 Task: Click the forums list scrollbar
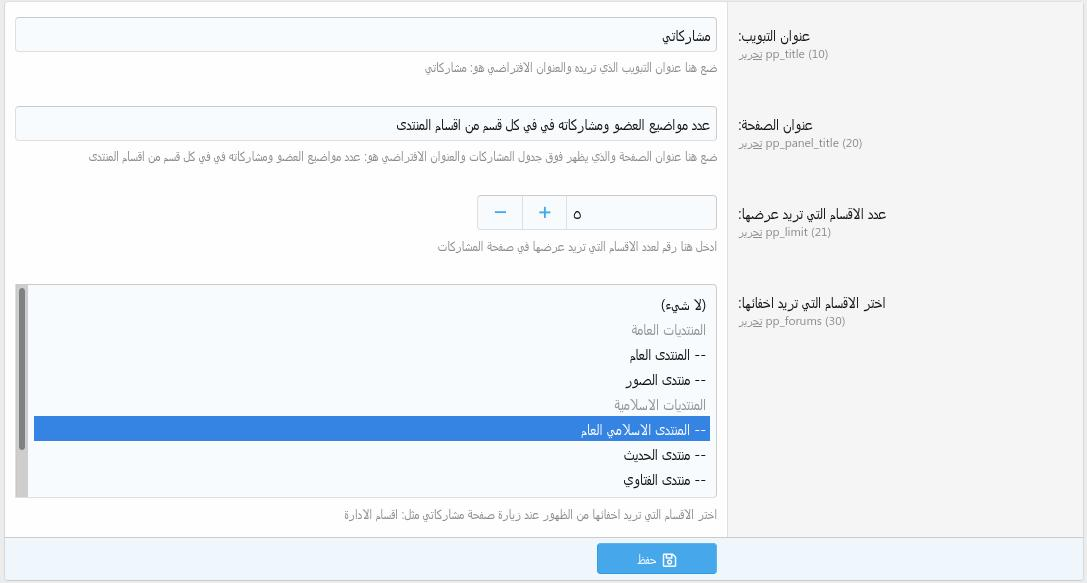(22, 370)
